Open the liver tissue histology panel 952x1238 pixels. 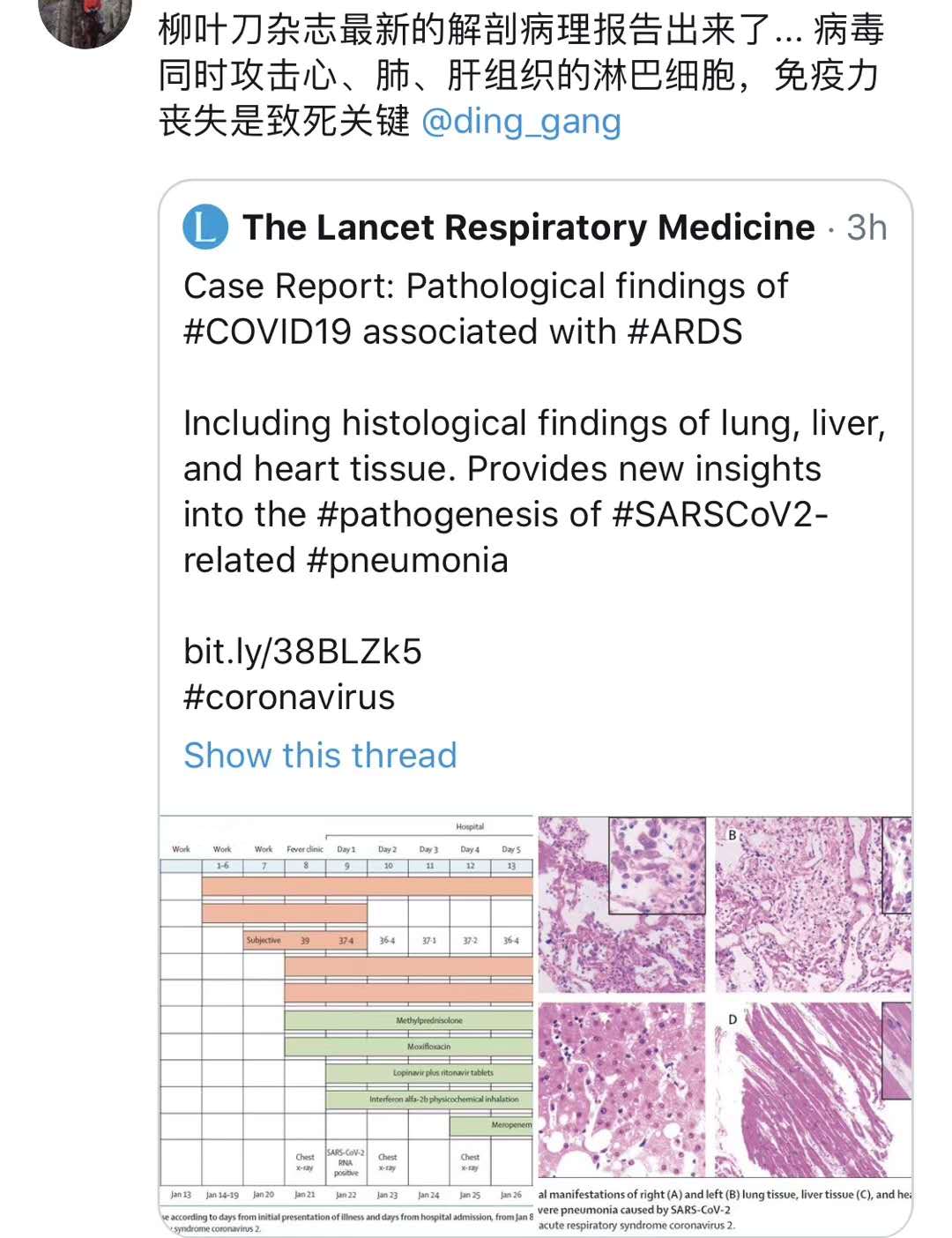point(621,1089)
